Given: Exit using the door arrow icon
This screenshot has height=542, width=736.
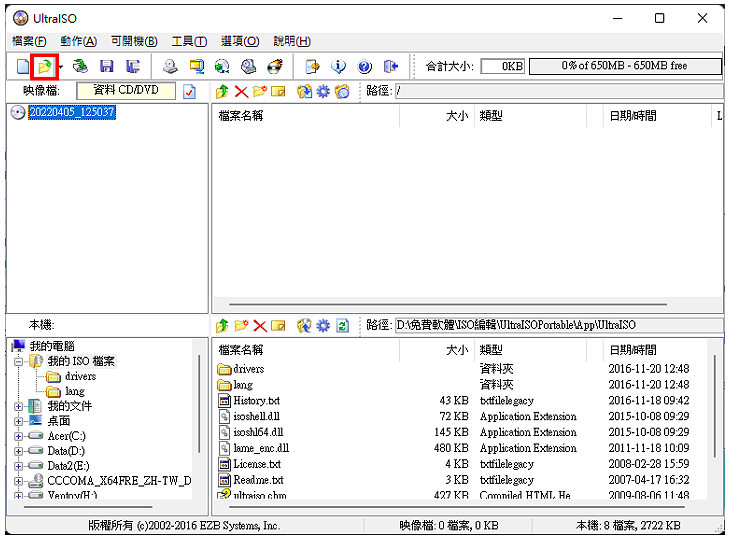Looking at the screenshot, I should click(x=391, y=67).
